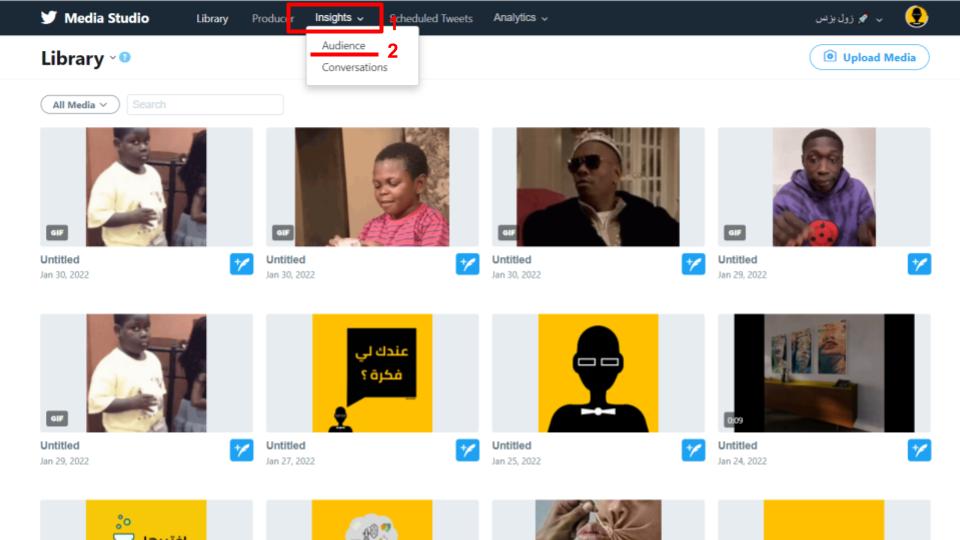Expand the Analytics dropdown menu
Screen dimensions: 960x540
click(520, 18)
